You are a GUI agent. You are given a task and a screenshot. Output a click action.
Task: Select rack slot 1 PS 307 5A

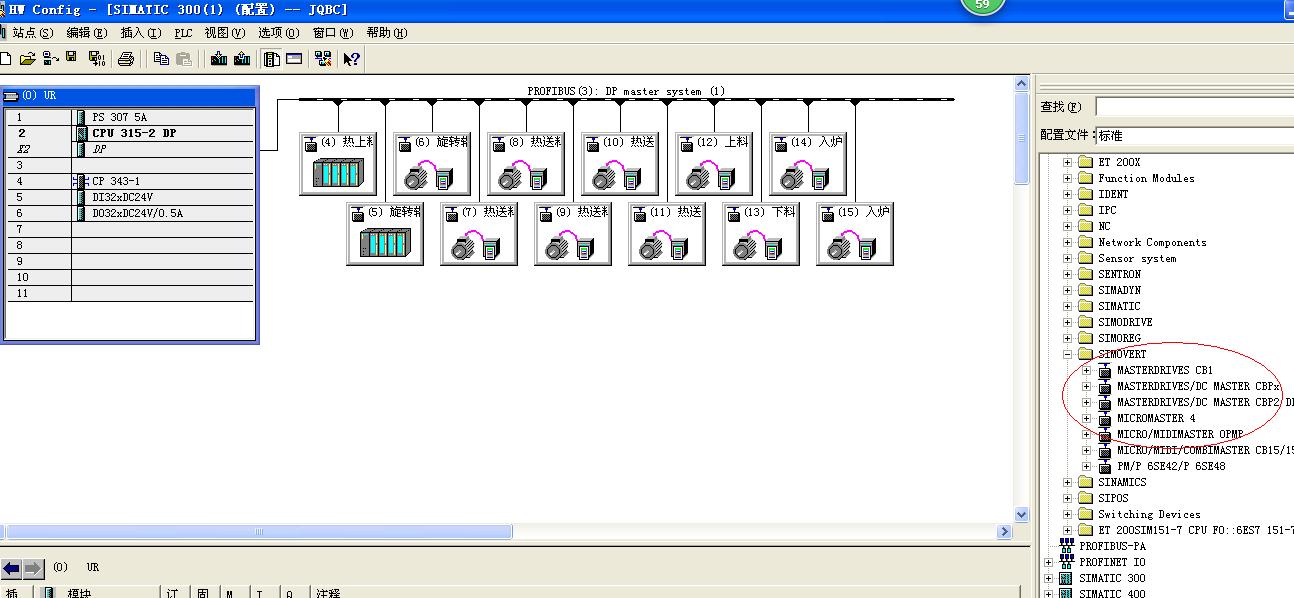tap(131, 117)
